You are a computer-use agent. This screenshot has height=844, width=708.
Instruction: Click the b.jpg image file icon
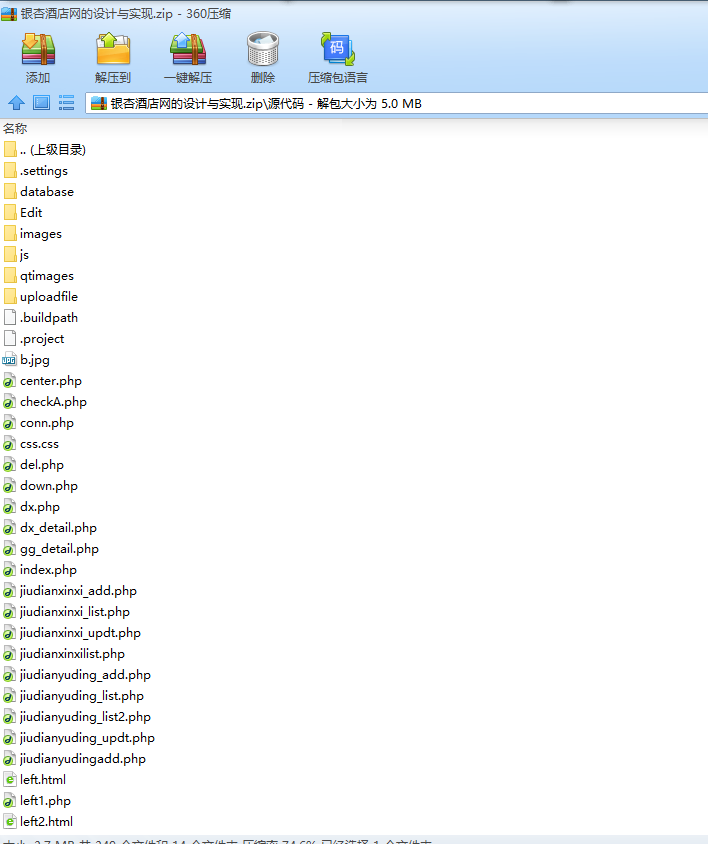pyautogui.click(x=9, y=360)
